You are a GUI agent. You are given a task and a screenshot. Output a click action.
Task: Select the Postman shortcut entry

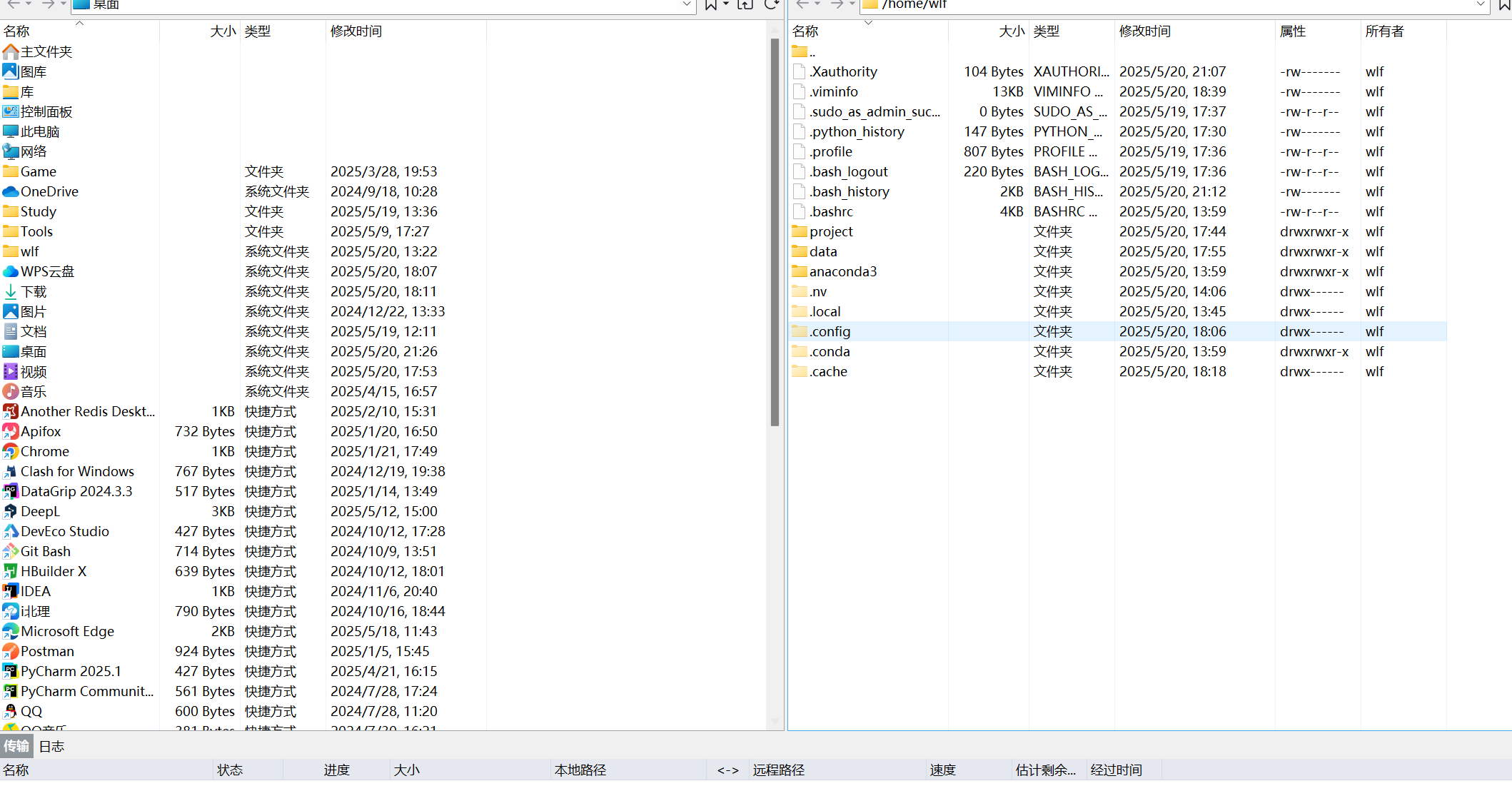click(x=47, y=651)
